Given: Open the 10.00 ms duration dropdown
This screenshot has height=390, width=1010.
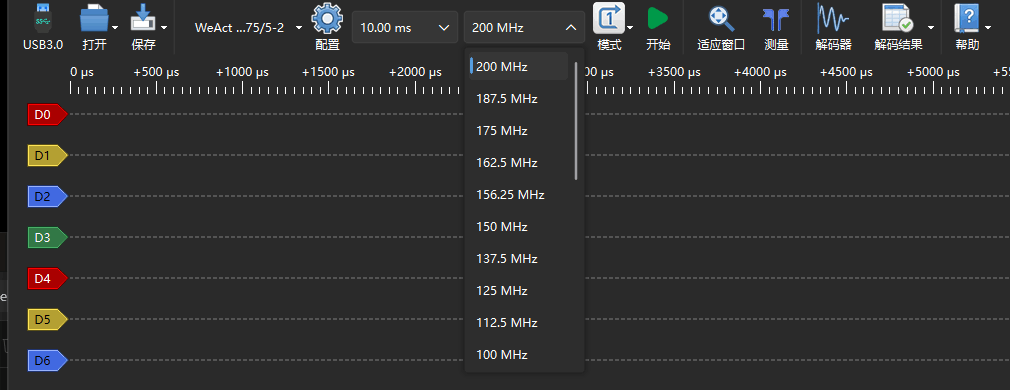Looking at the screenshot, I should [x=405, y=27].
